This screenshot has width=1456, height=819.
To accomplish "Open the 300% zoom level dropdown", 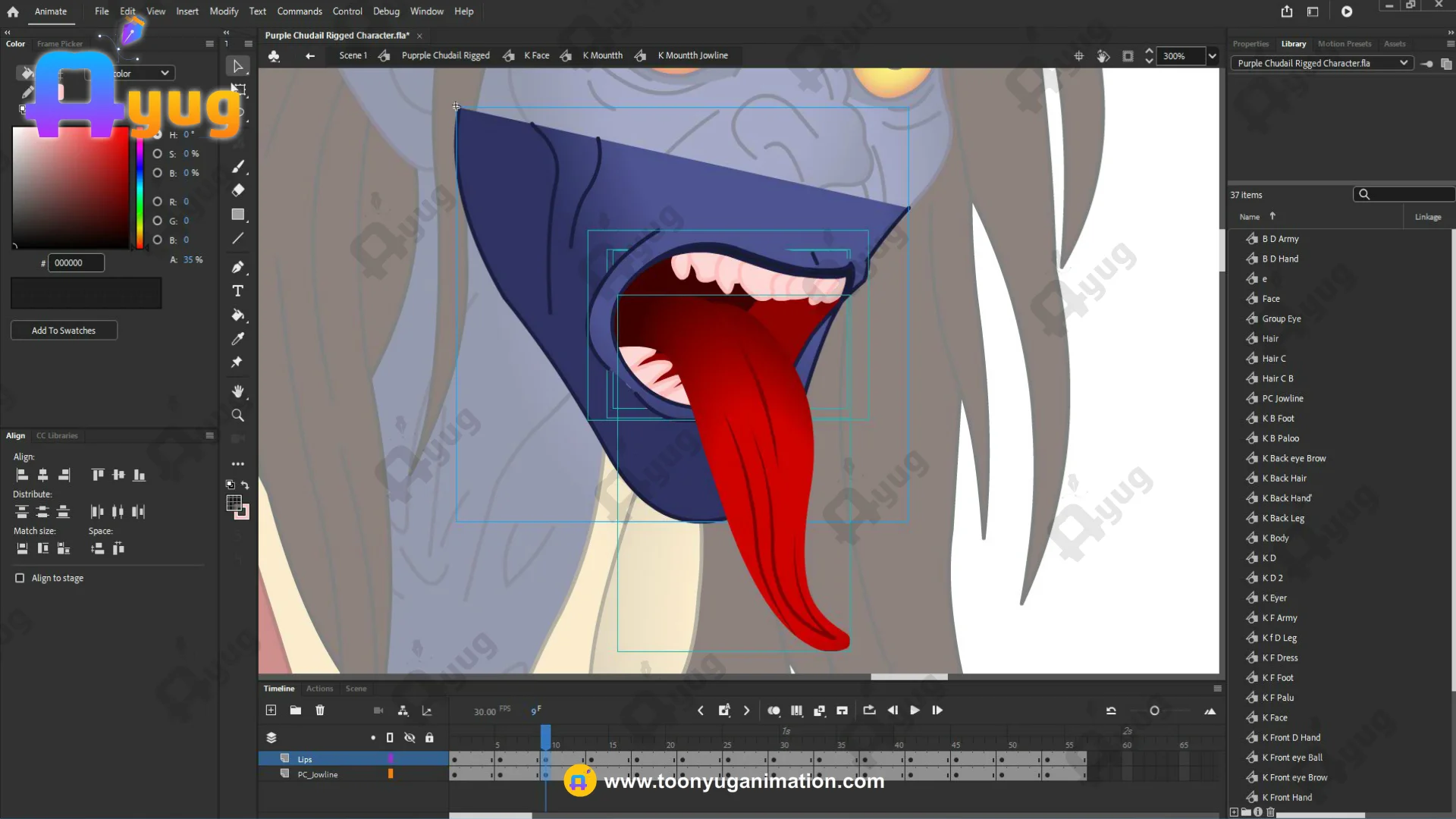I will 1212,56.
